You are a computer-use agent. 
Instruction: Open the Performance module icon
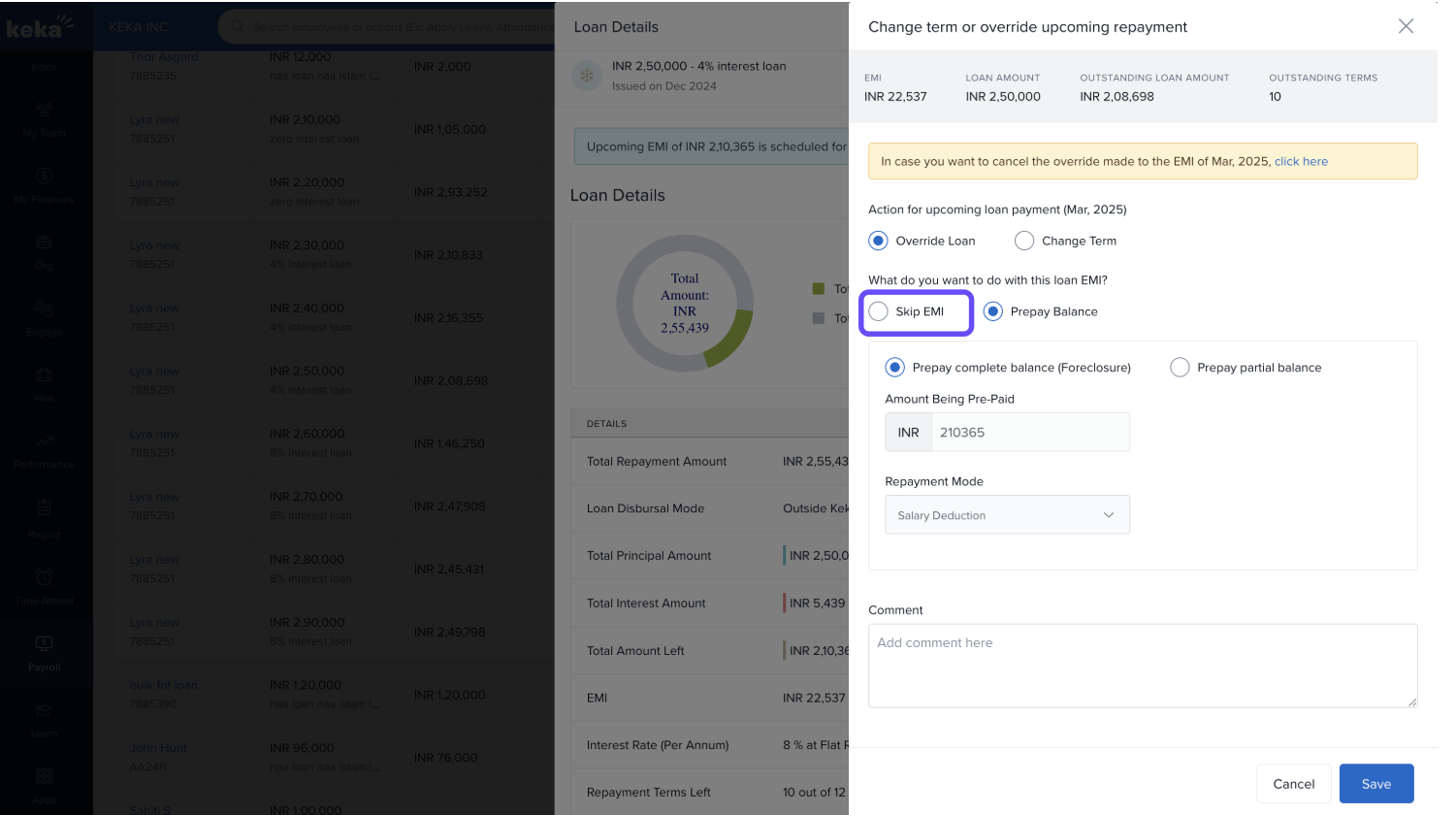tap(44, 449)
